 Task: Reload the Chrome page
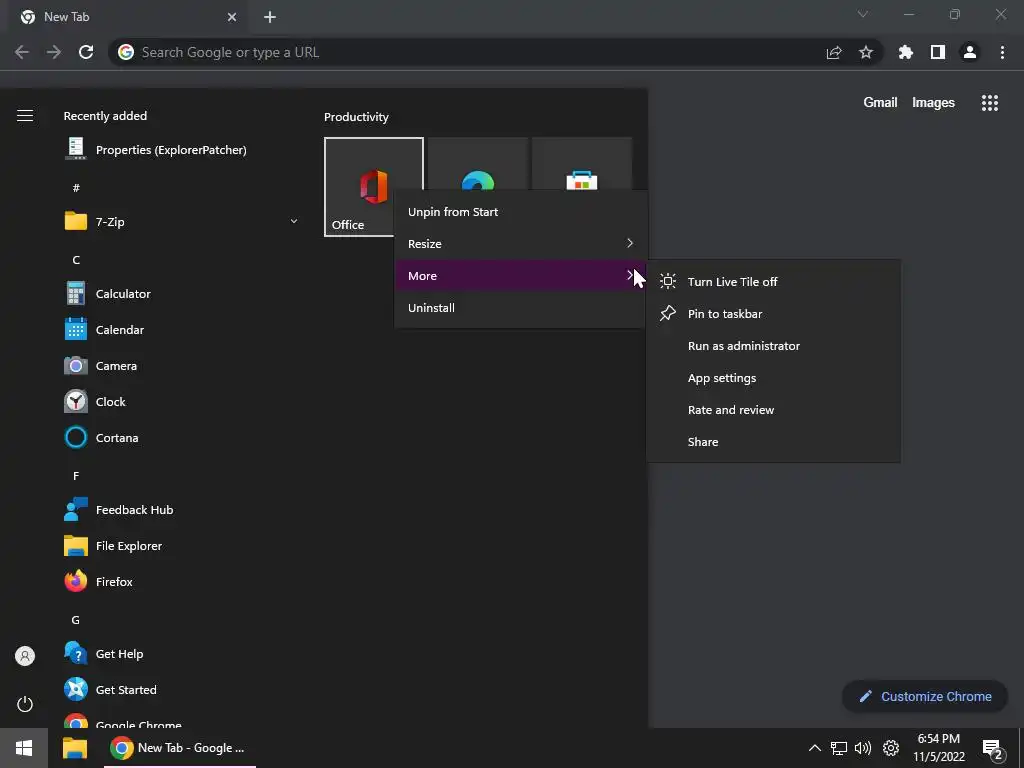point(86,52)
